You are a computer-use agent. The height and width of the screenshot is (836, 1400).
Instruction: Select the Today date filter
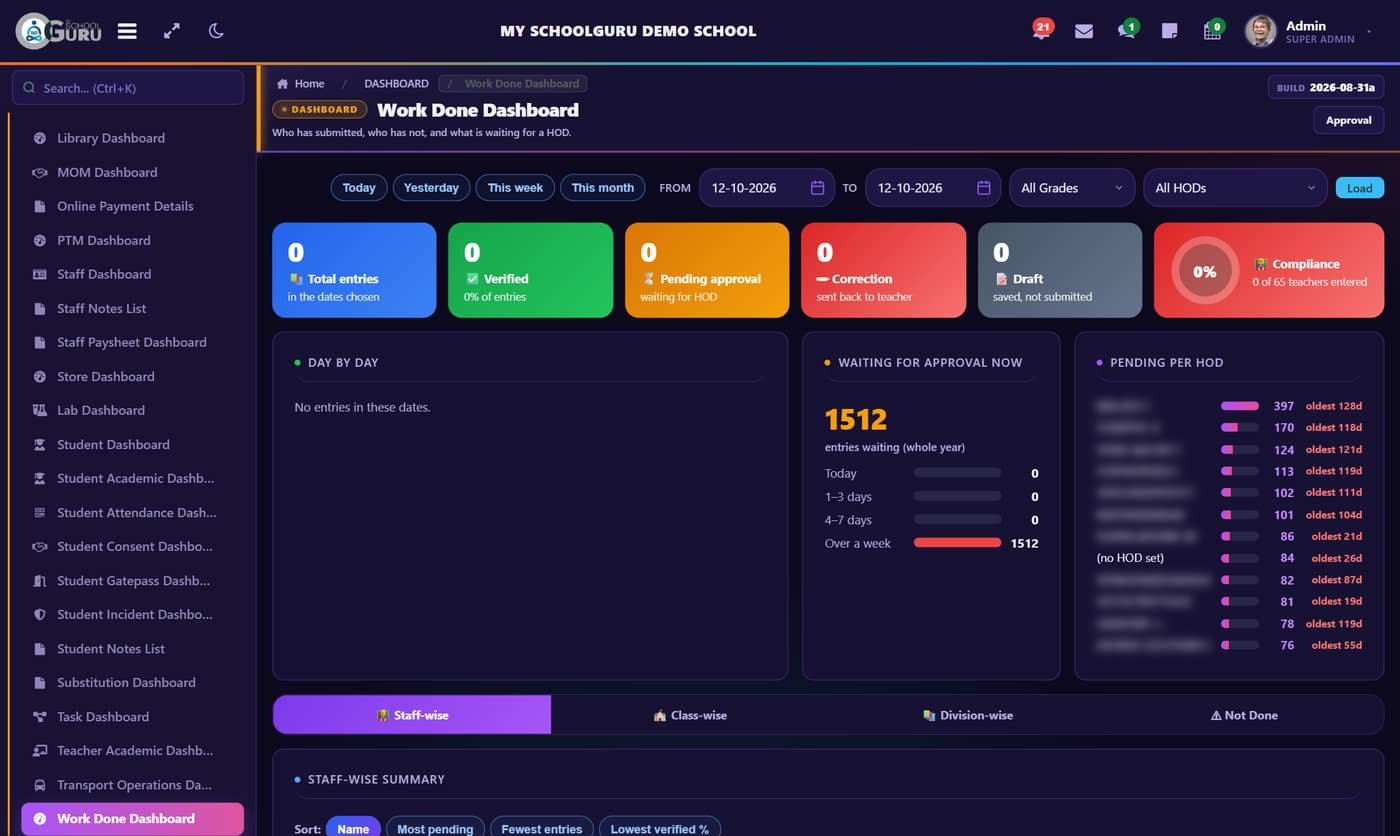tap(359, 188)
